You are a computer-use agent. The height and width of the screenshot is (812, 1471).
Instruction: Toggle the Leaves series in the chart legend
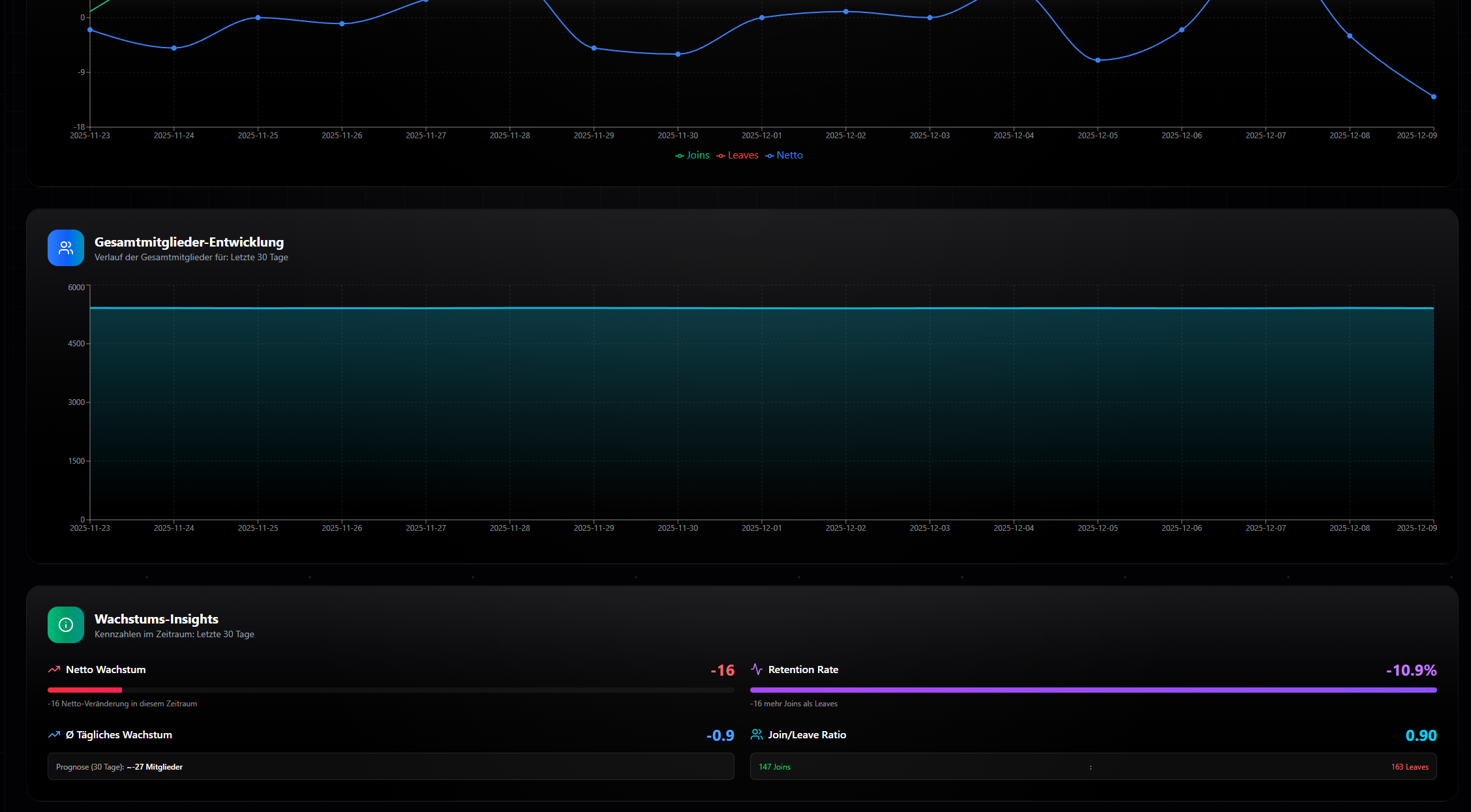point(737,155)
